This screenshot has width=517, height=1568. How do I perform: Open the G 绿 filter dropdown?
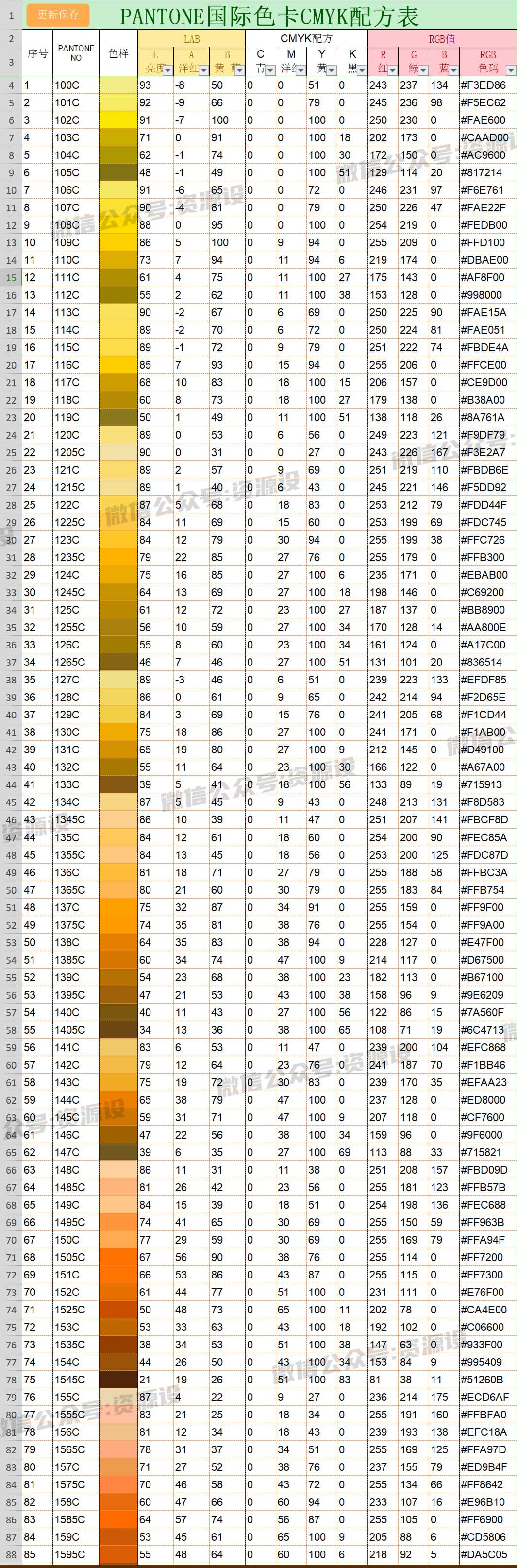pos(424,70)
